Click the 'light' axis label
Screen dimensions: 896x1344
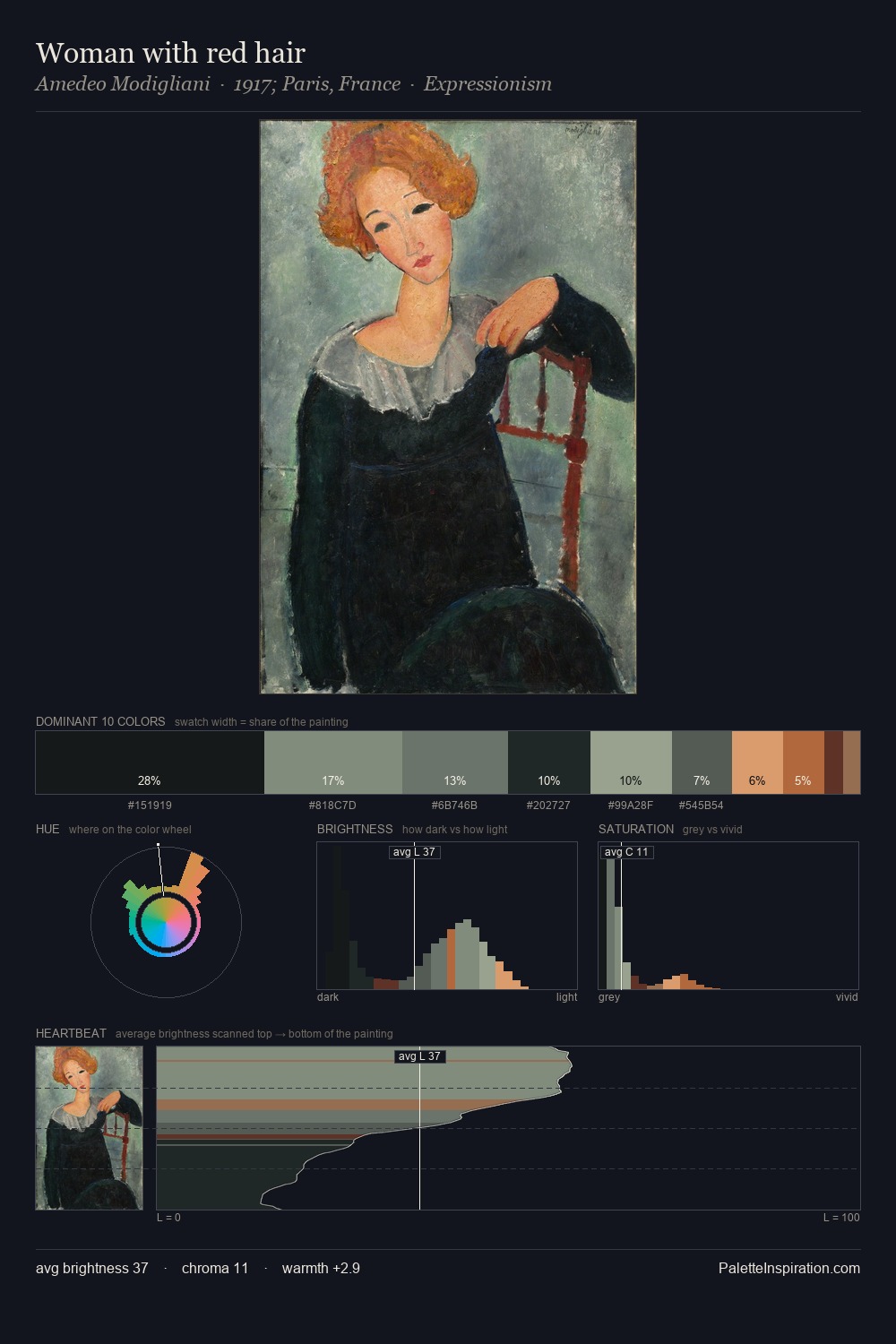567,997
